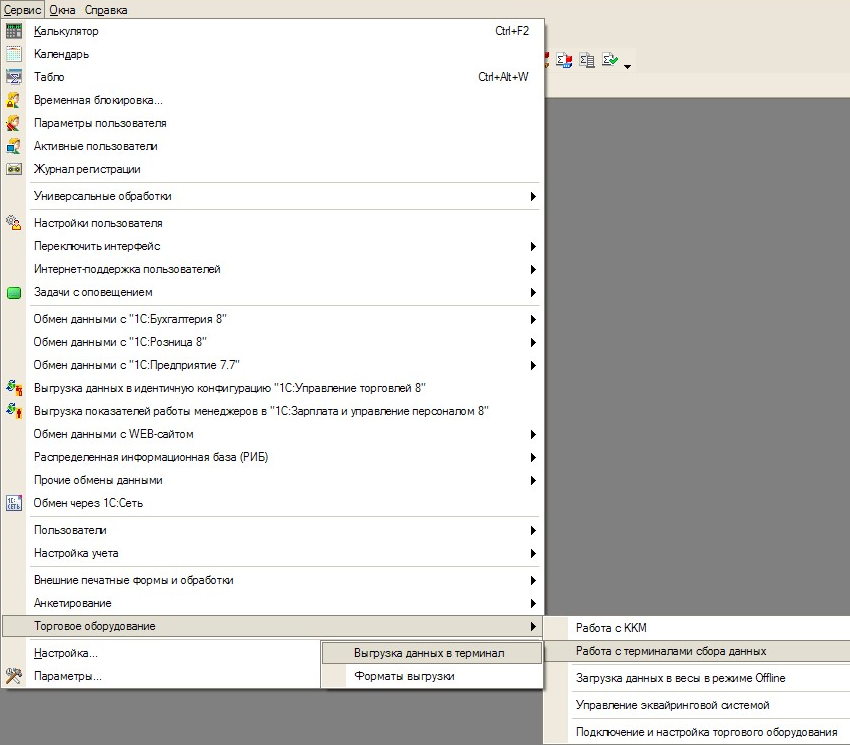Select Торговое оборудование menu entry

click(x=272, y=626)
